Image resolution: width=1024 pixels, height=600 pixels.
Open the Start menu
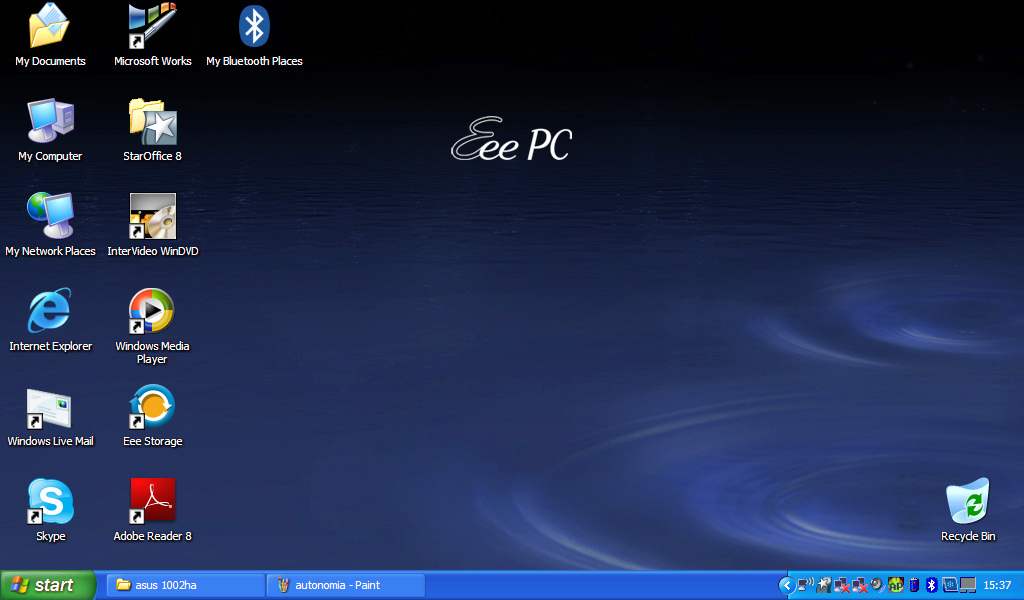[x=47, y=585]
